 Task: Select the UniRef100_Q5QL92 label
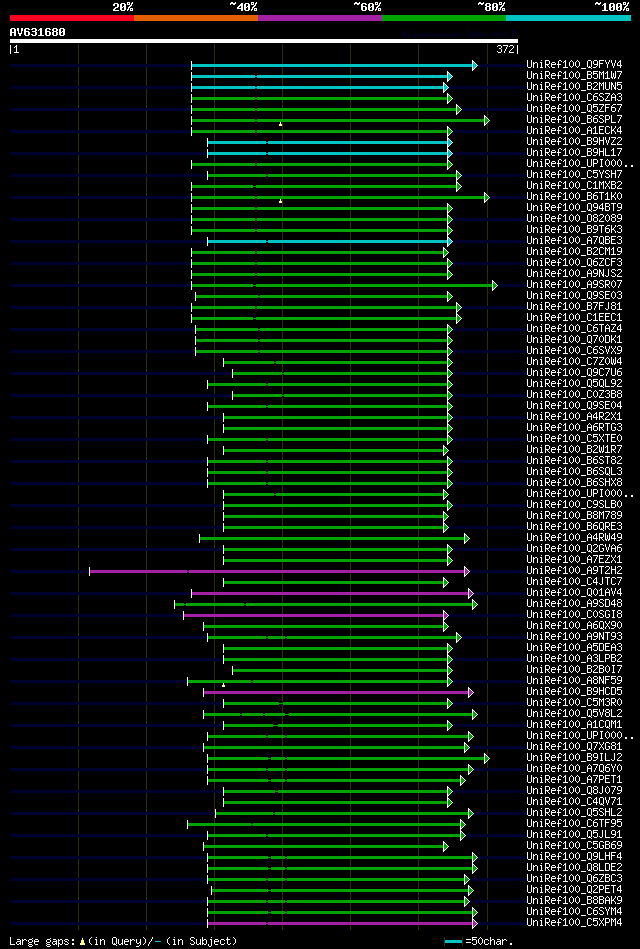574,383
